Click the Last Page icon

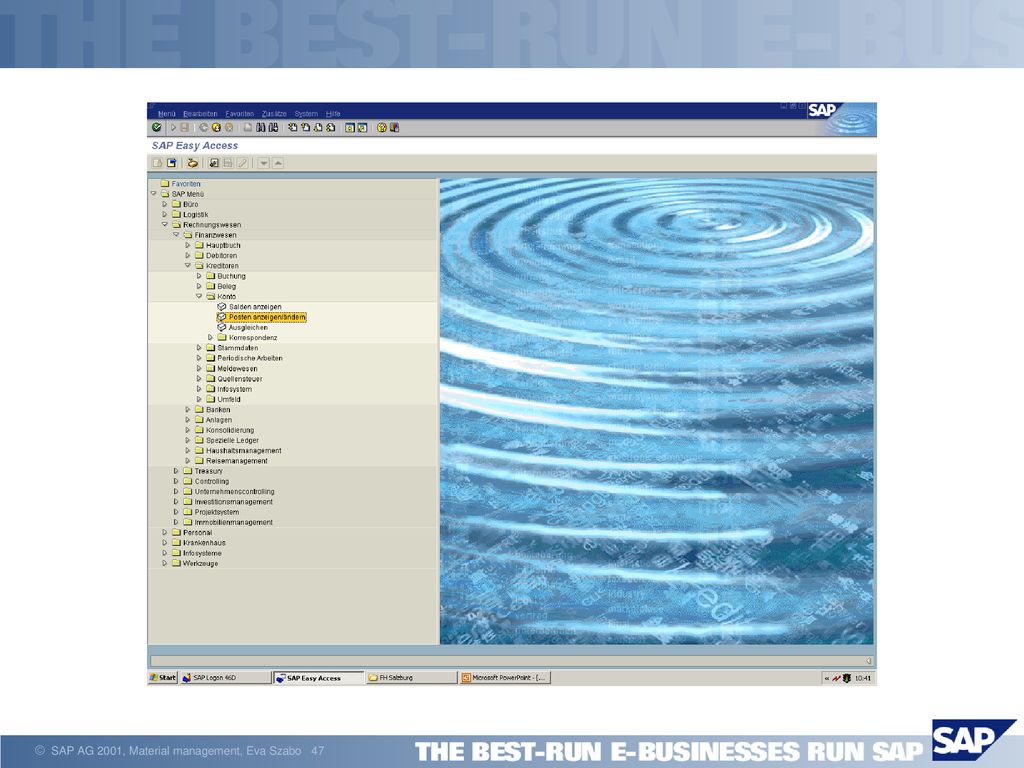tap(330, 127)
